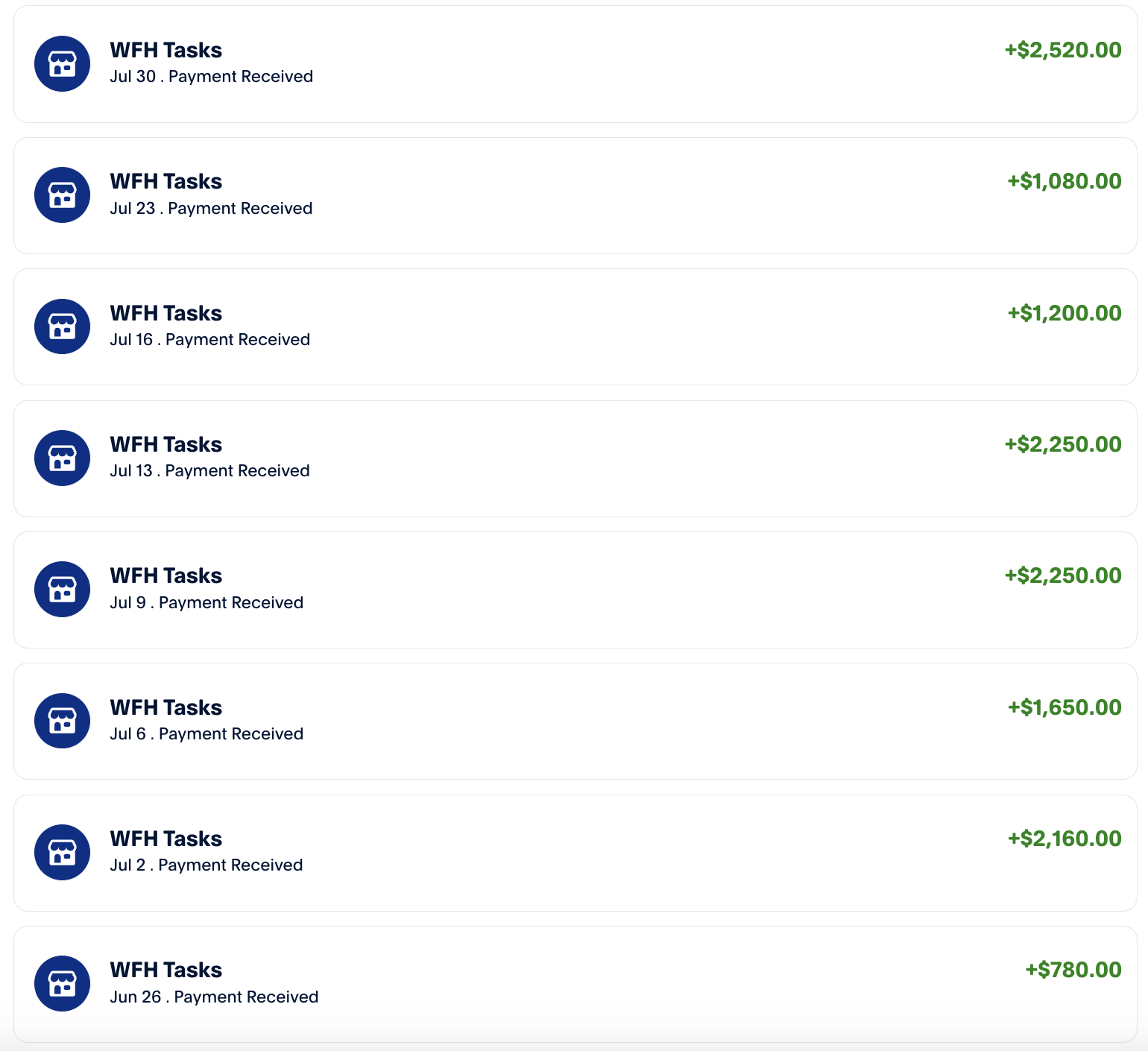Click the +$780.00 payment amount
The height and width of the screenshot is (1051, 1148).
coord(1073,970)
